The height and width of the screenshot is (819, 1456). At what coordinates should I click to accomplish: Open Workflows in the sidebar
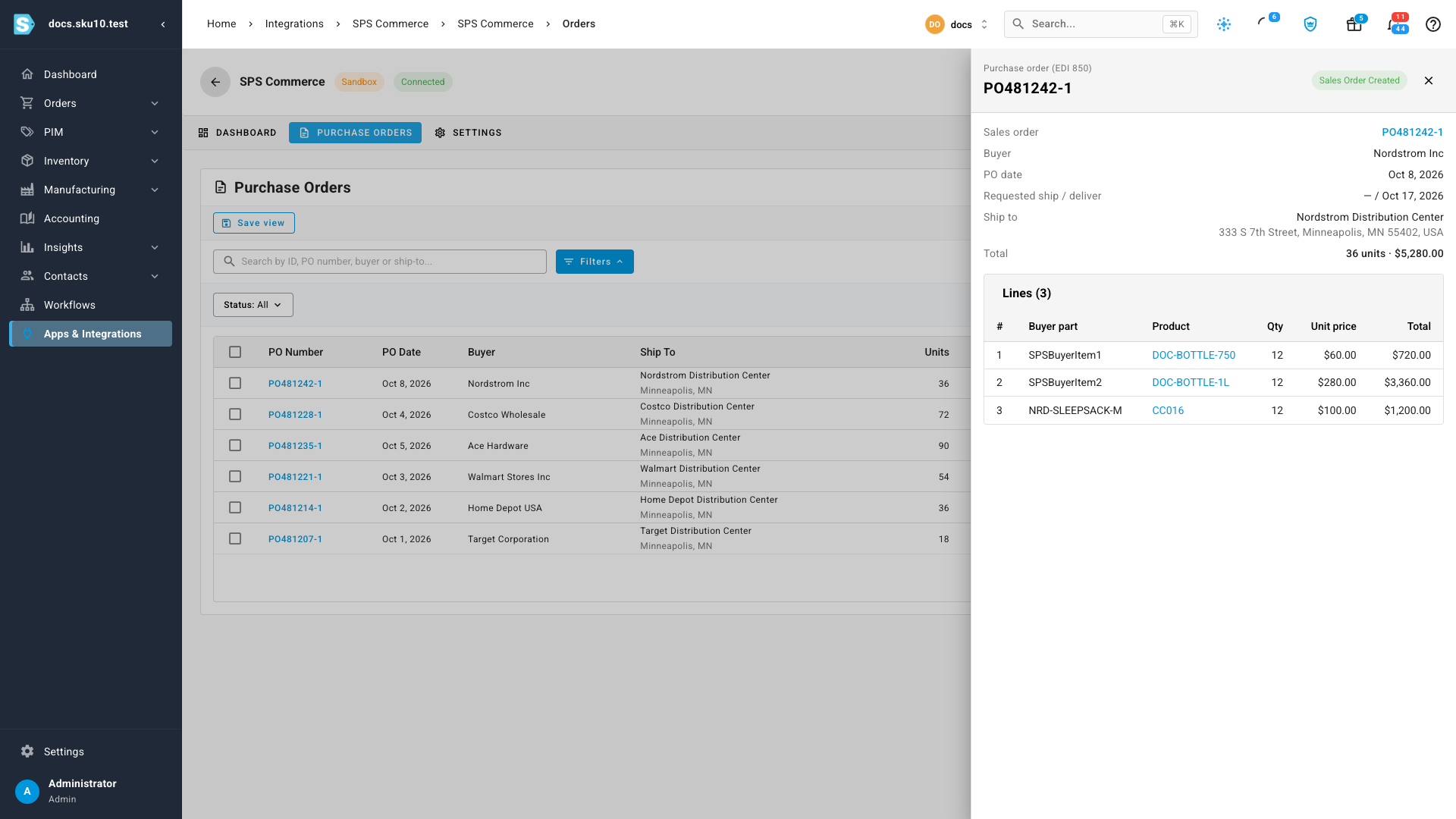[91, 305]
